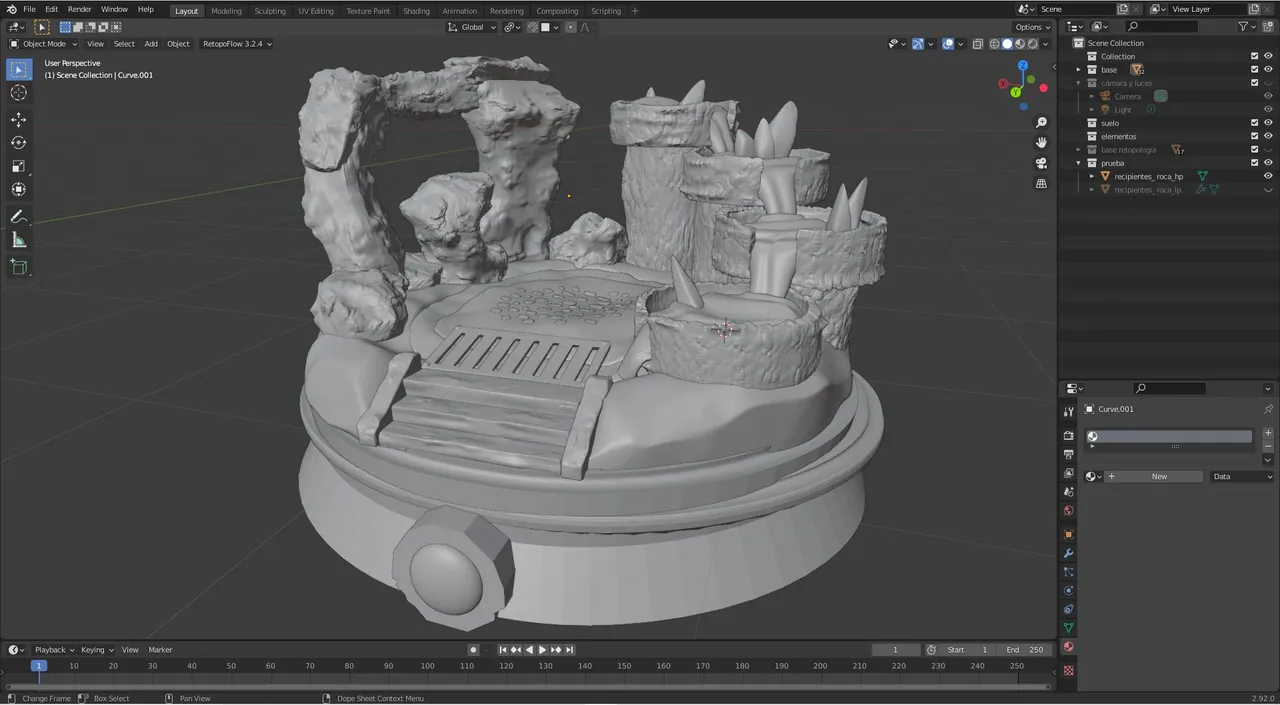Switch to the UV Editing workspace tab
Viewport: 1280px width, 705px height.
[316, 11]
